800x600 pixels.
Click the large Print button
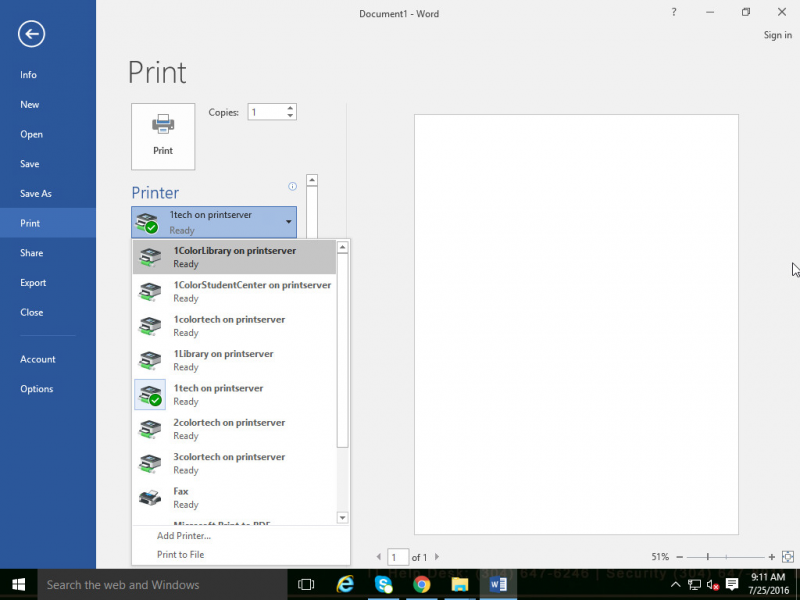pos(163,136)
